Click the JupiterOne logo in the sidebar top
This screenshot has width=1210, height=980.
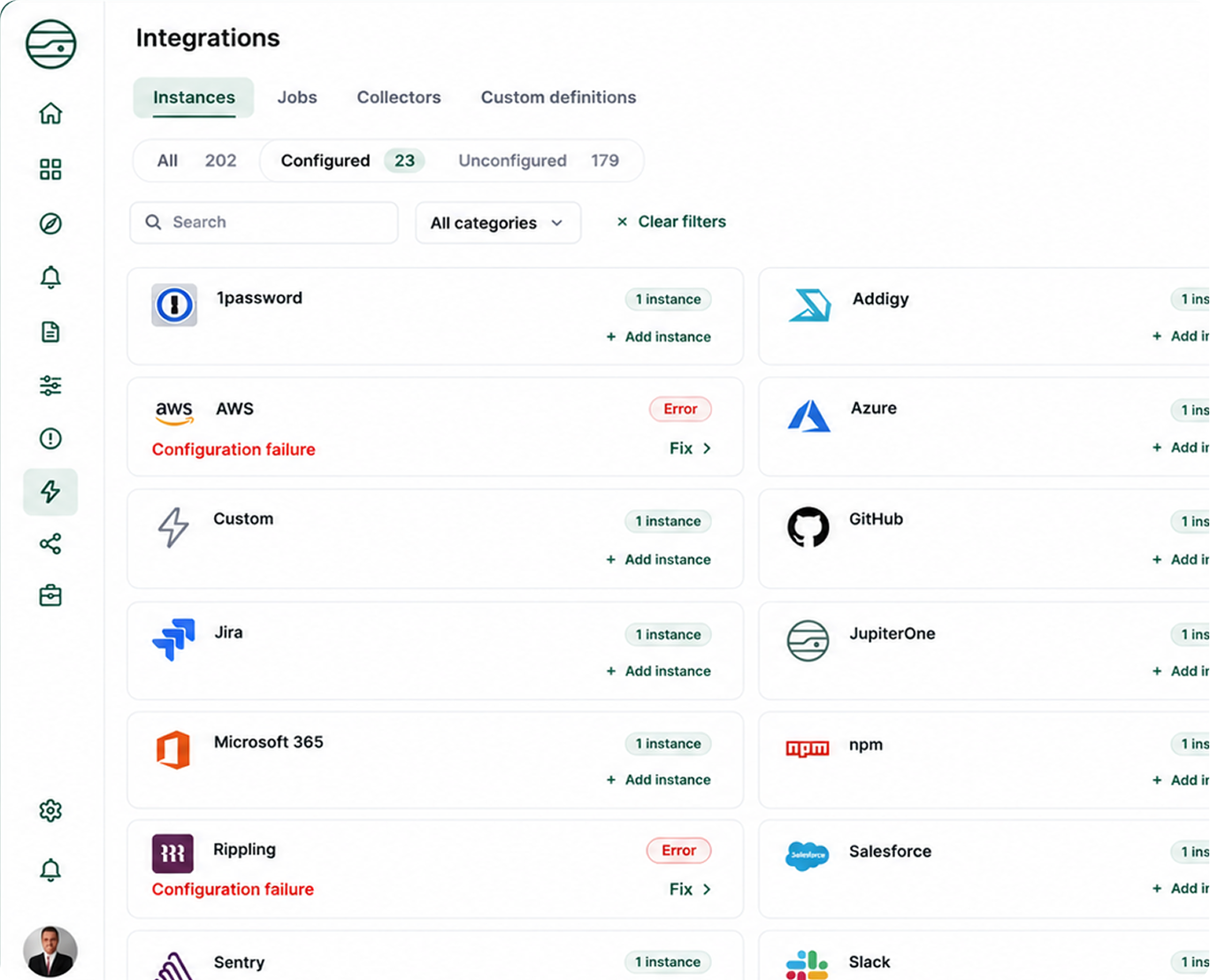click(51, 43)
